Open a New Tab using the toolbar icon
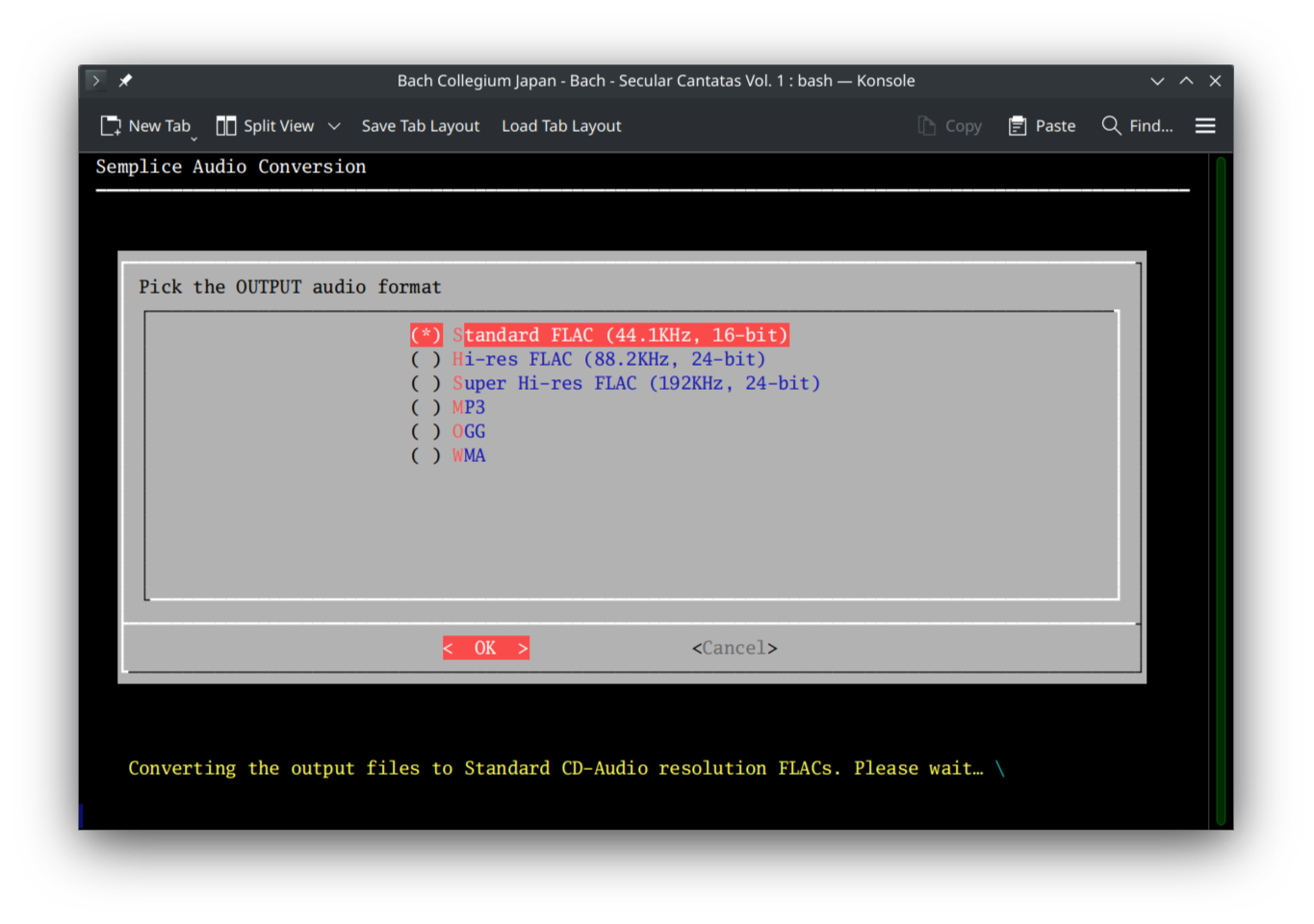This screenshot has width=1314, height=924. (x=110, y=125)
